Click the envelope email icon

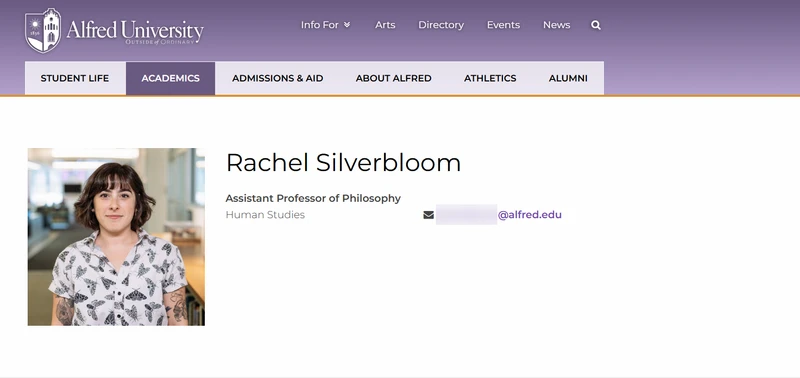tap(429, 215)
